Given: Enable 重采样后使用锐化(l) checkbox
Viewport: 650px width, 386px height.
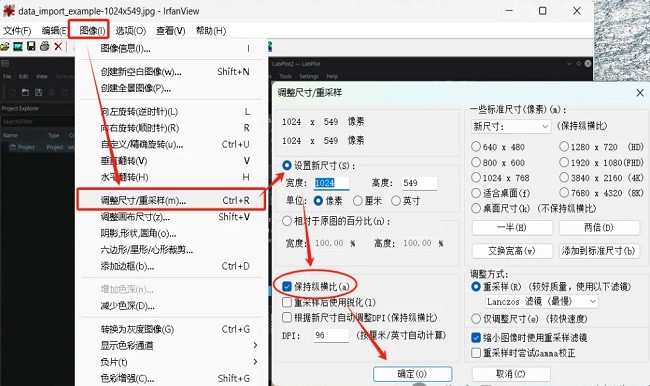Looking at the screenshot, I should 287,302.
